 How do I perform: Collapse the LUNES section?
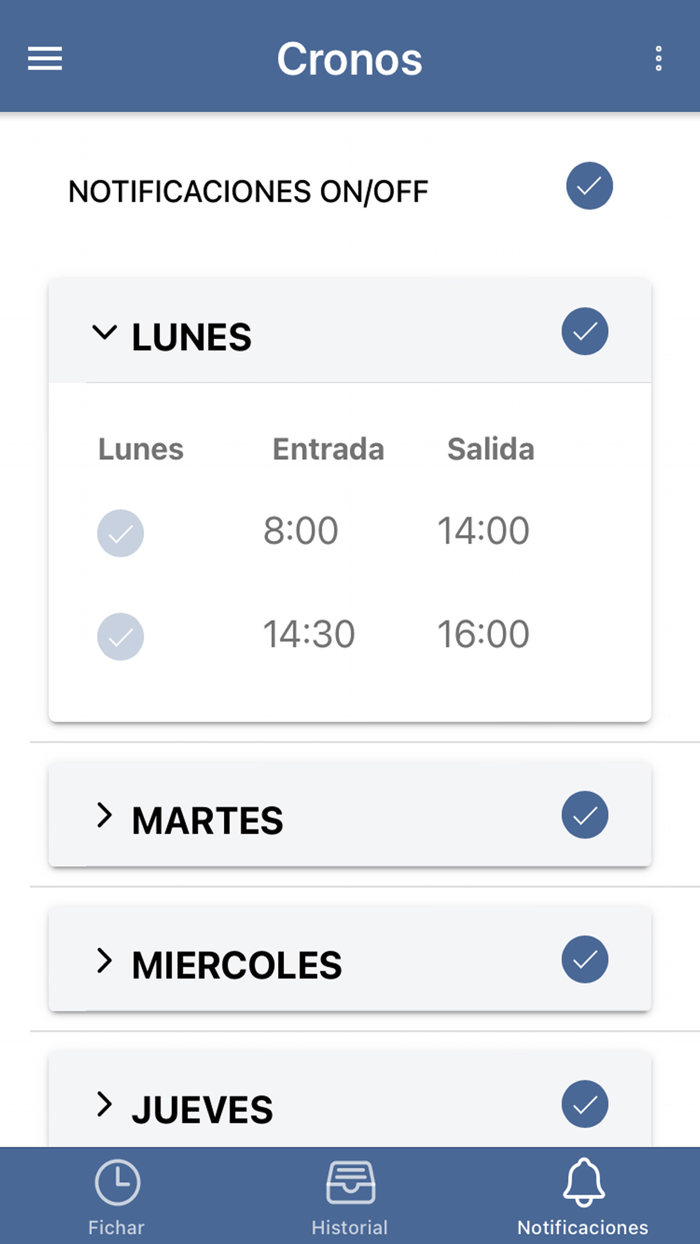click(x=105, y=333)
